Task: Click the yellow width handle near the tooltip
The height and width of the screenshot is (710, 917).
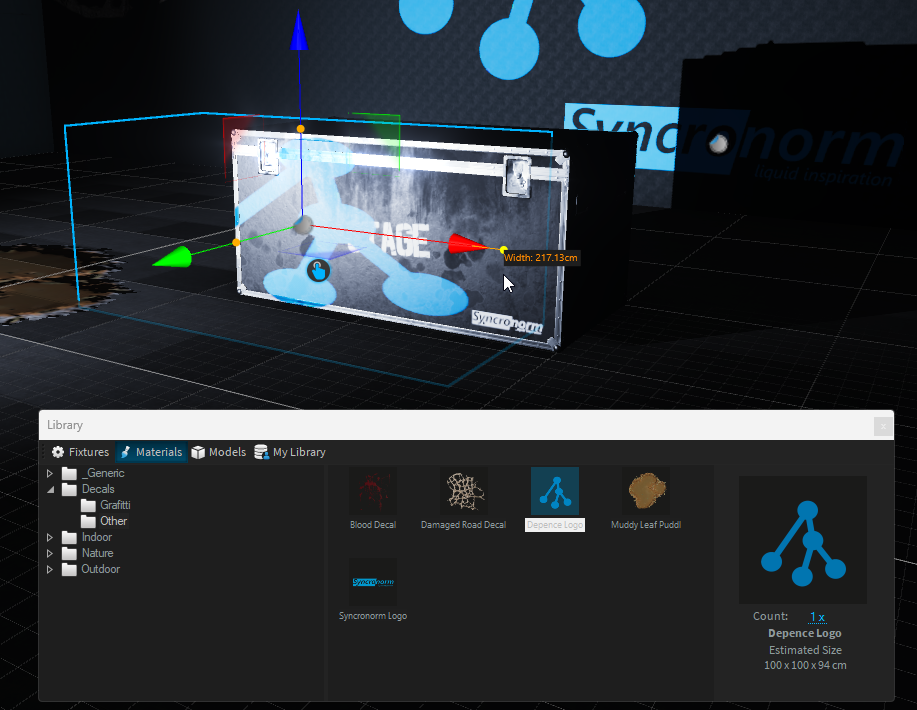Action: pyautogui.click(x=504, y=250)
